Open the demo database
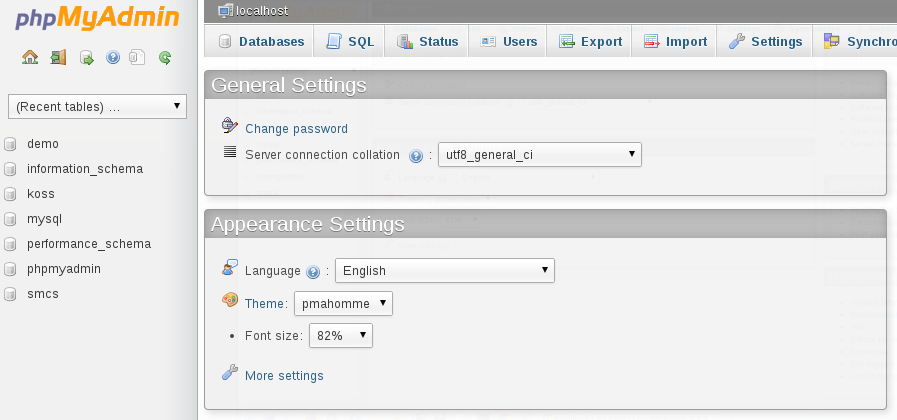 pos(43,144)
